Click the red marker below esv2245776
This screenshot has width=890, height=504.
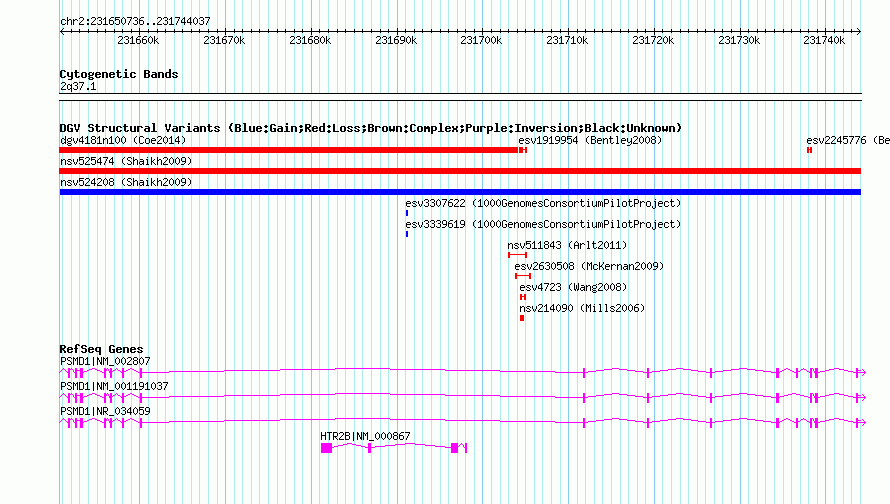click(x=809, y=150)
